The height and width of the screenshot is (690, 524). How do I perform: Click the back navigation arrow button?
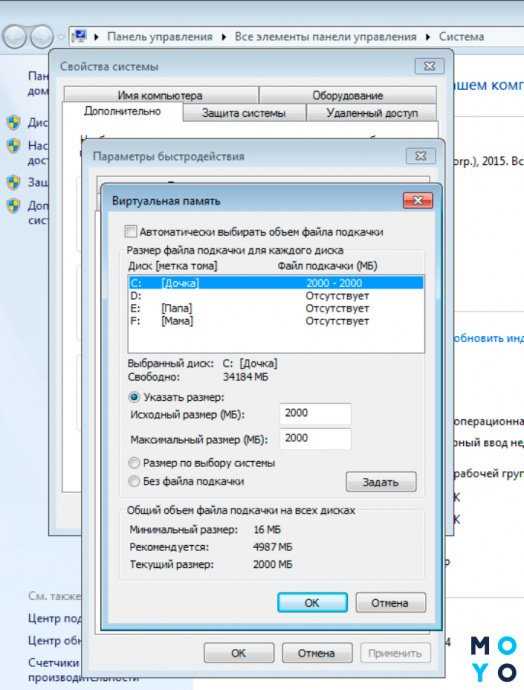coord(15,36)
